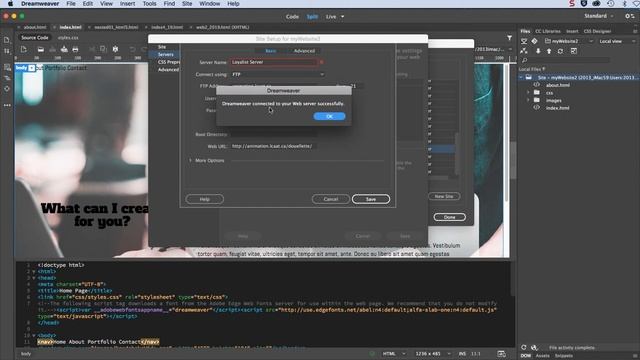Select CSS Preprocessors in Site Setup sidebar

tap(168, 62)
